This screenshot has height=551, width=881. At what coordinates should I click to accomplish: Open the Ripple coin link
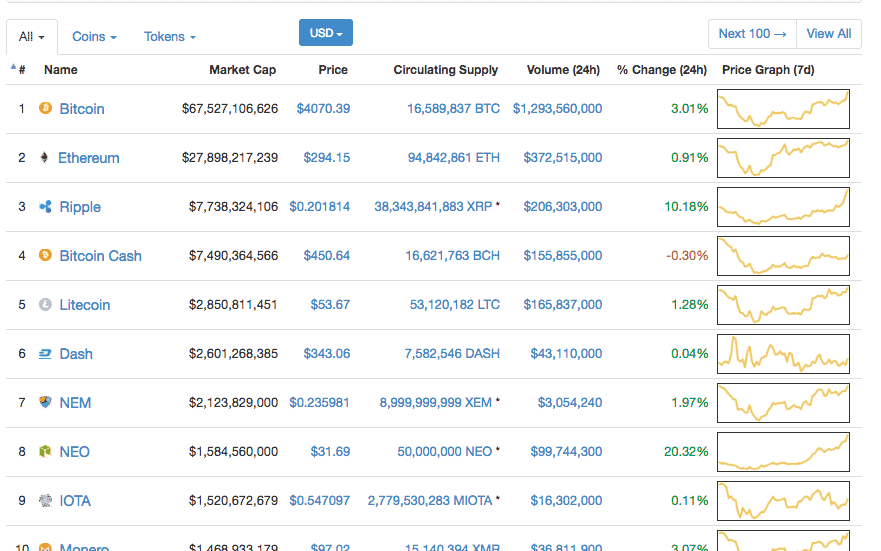(x=80, y=207)
